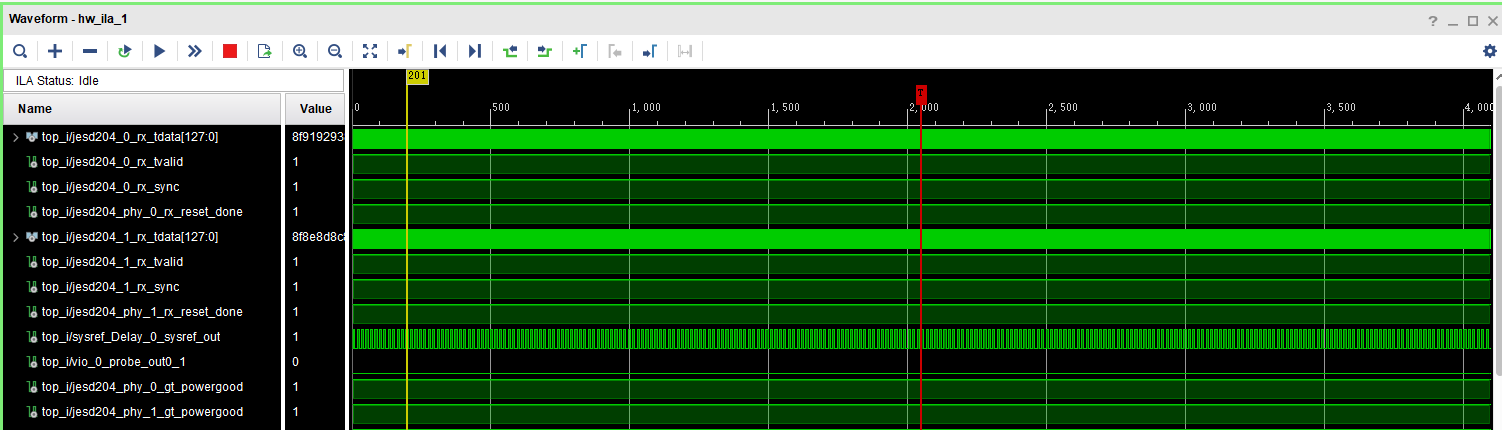Add a marker to waveform
The image size is (1502, 430).
pyautogui.click(x=580, y=51)
